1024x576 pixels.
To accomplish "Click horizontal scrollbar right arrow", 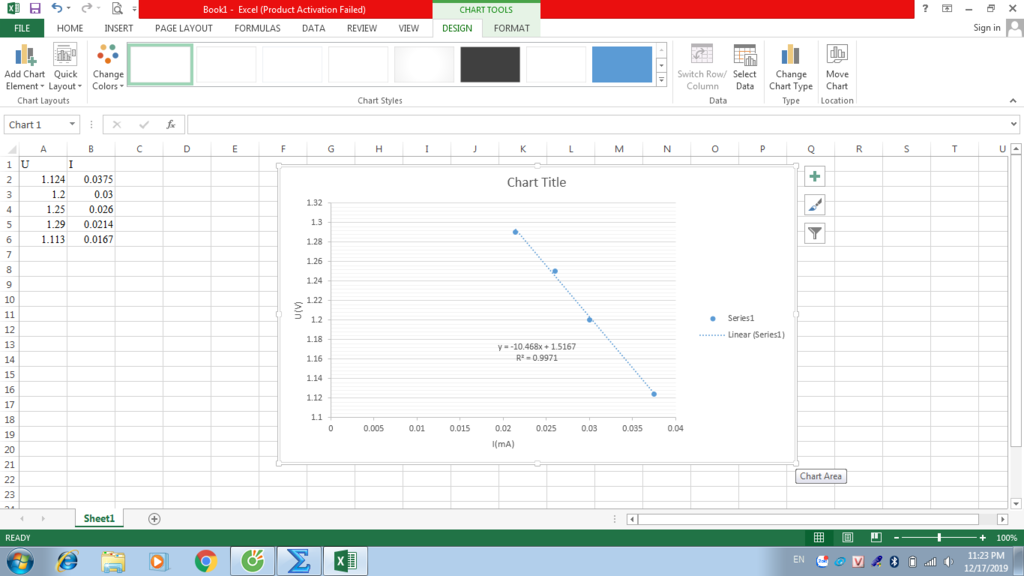I will click(1002, 519).
